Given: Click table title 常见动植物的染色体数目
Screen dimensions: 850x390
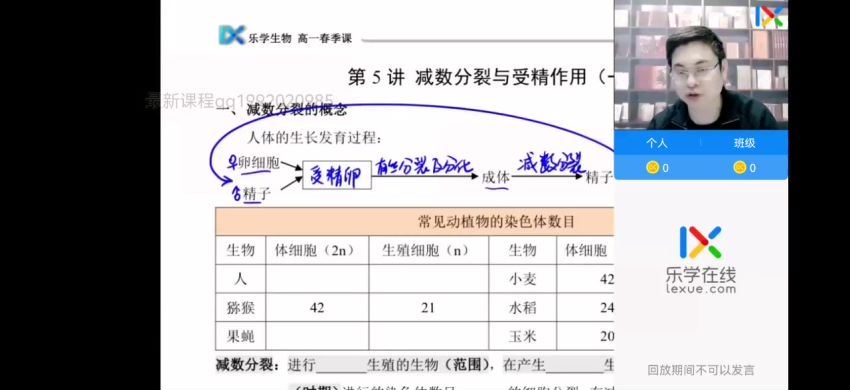Looking at the screenshot, I should pos(496,221).
